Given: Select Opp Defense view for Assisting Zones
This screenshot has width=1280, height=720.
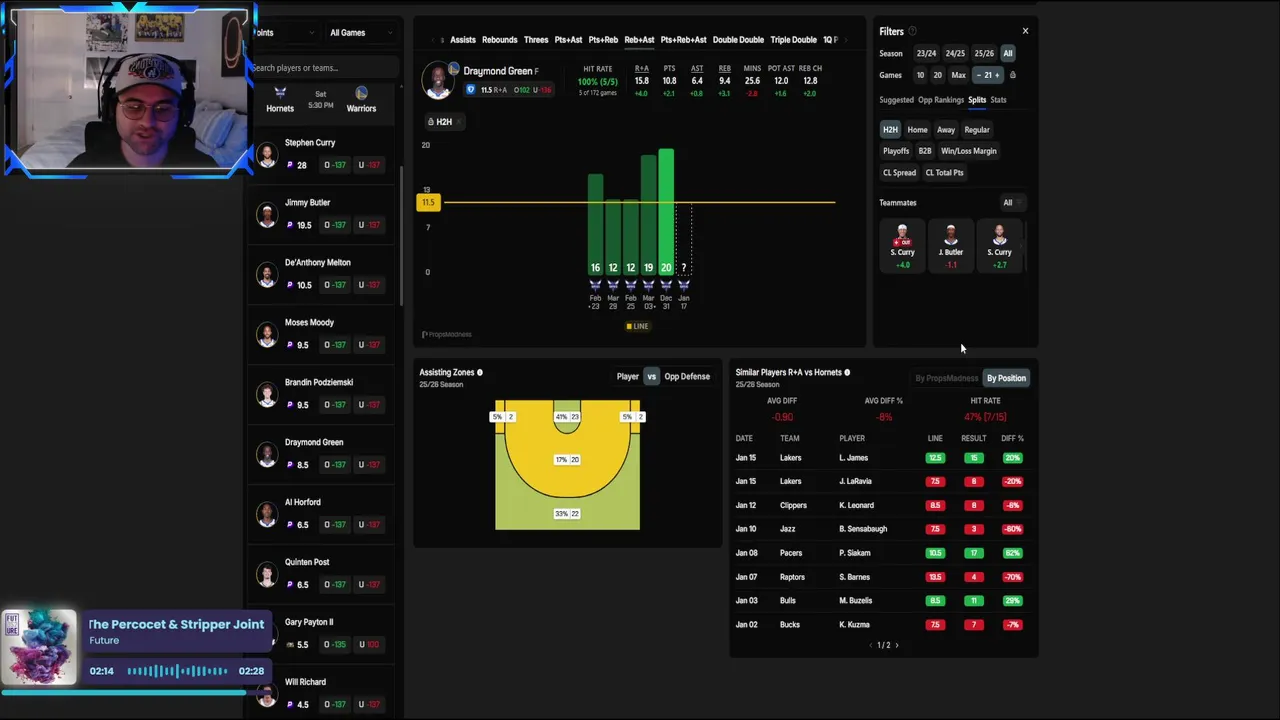Looking at the screenshot, I should pyautogui.click(x=687, y=377).
